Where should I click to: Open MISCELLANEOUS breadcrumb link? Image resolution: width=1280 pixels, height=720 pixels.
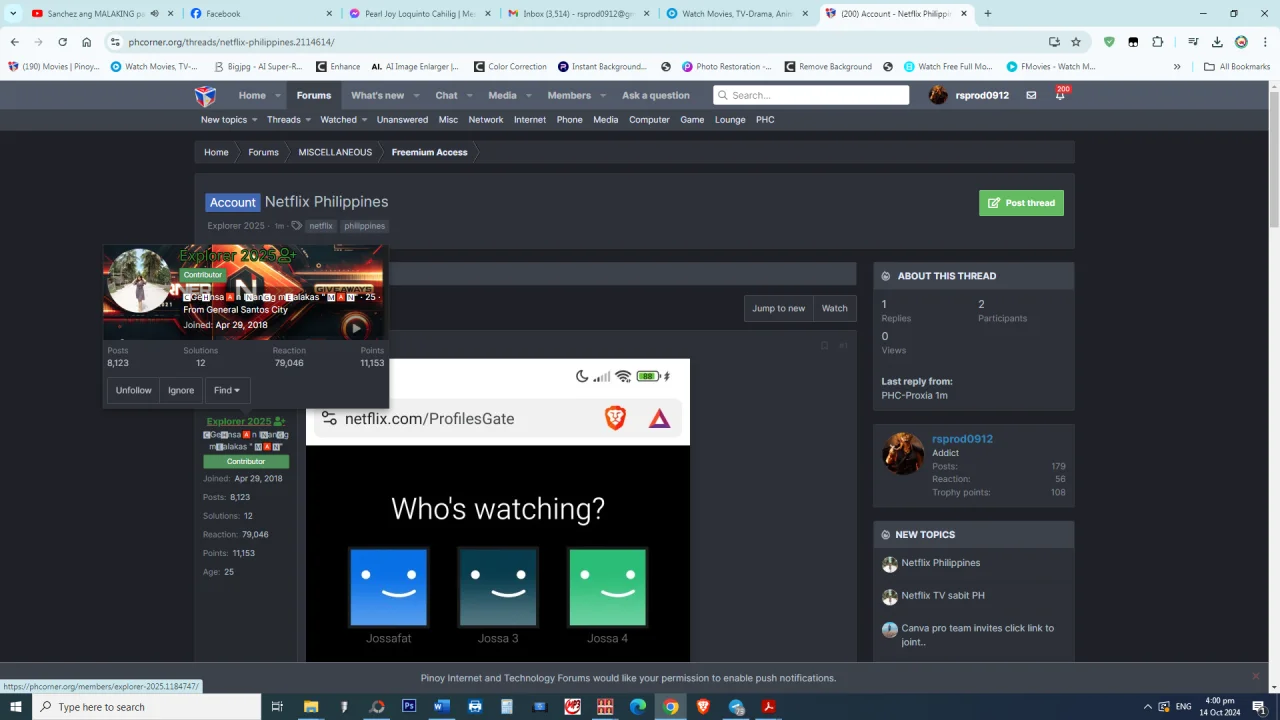(x=335, y=152)
